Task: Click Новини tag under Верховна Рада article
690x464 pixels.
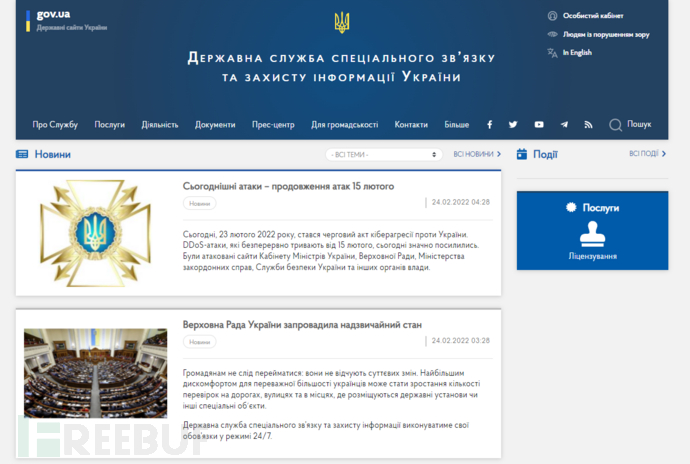Action: point(199,342)
